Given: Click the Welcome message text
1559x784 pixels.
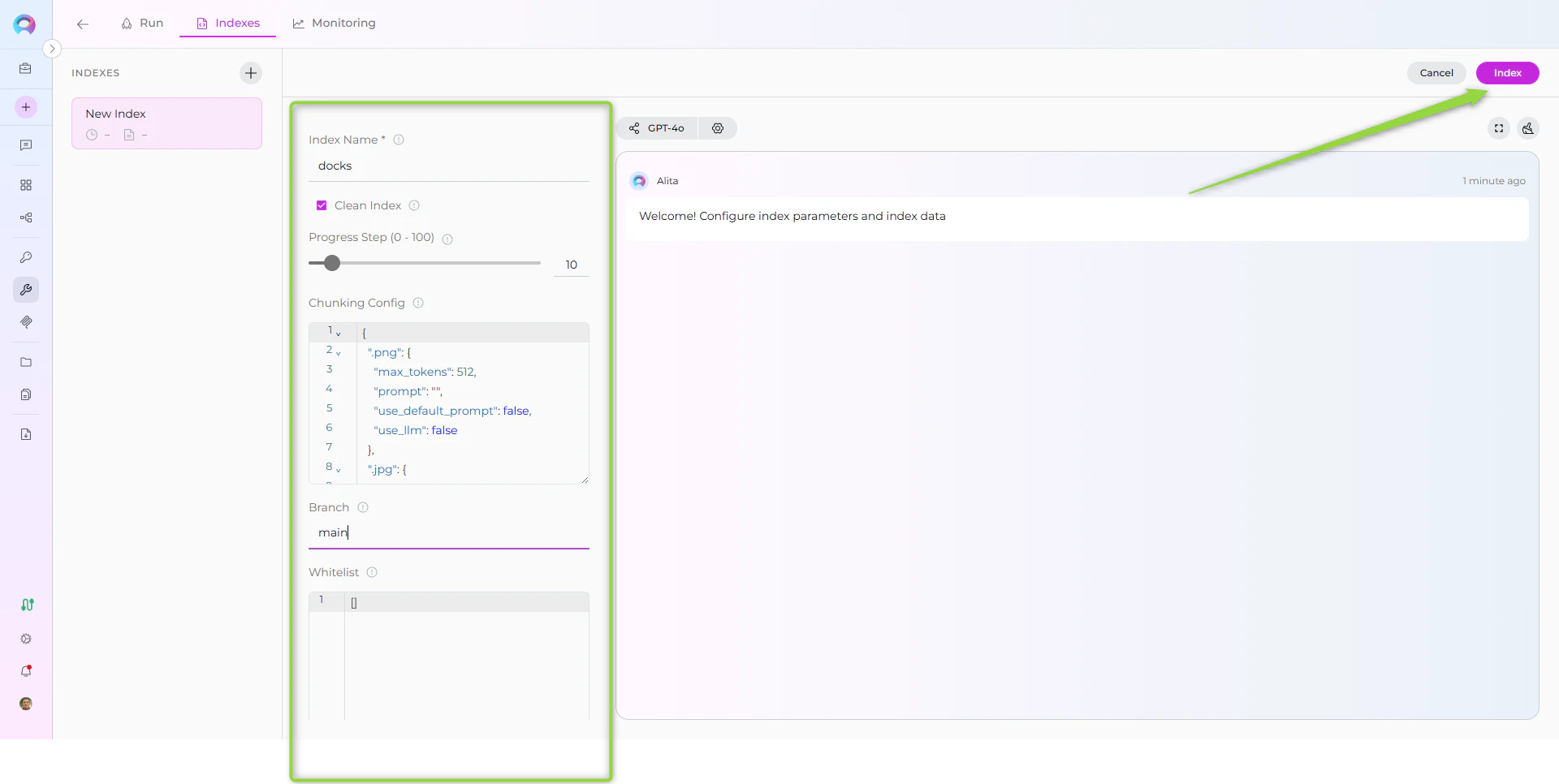Looking at the screenshot, I should (x=792, y=216).
